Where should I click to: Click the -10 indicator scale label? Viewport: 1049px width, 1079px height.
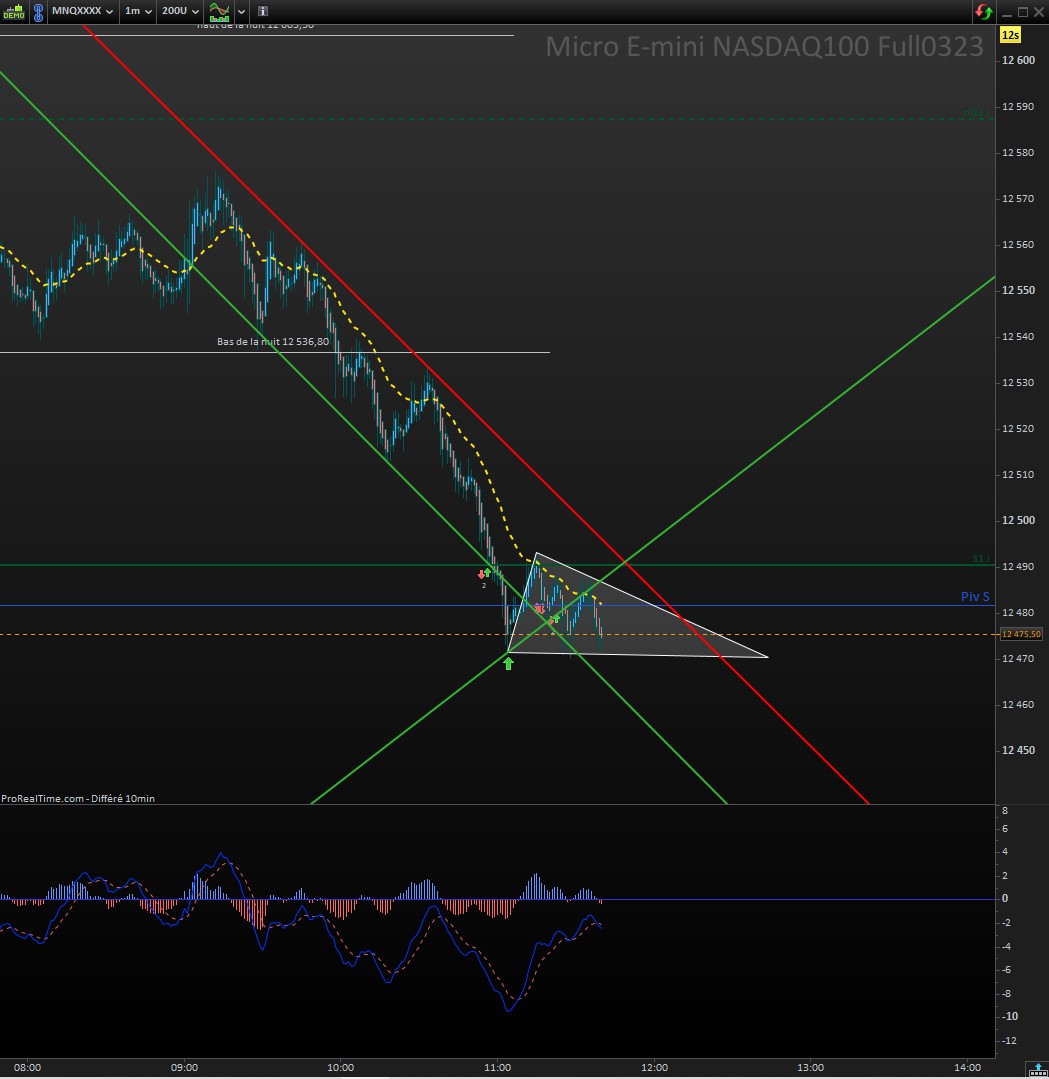(1009, 1016)
